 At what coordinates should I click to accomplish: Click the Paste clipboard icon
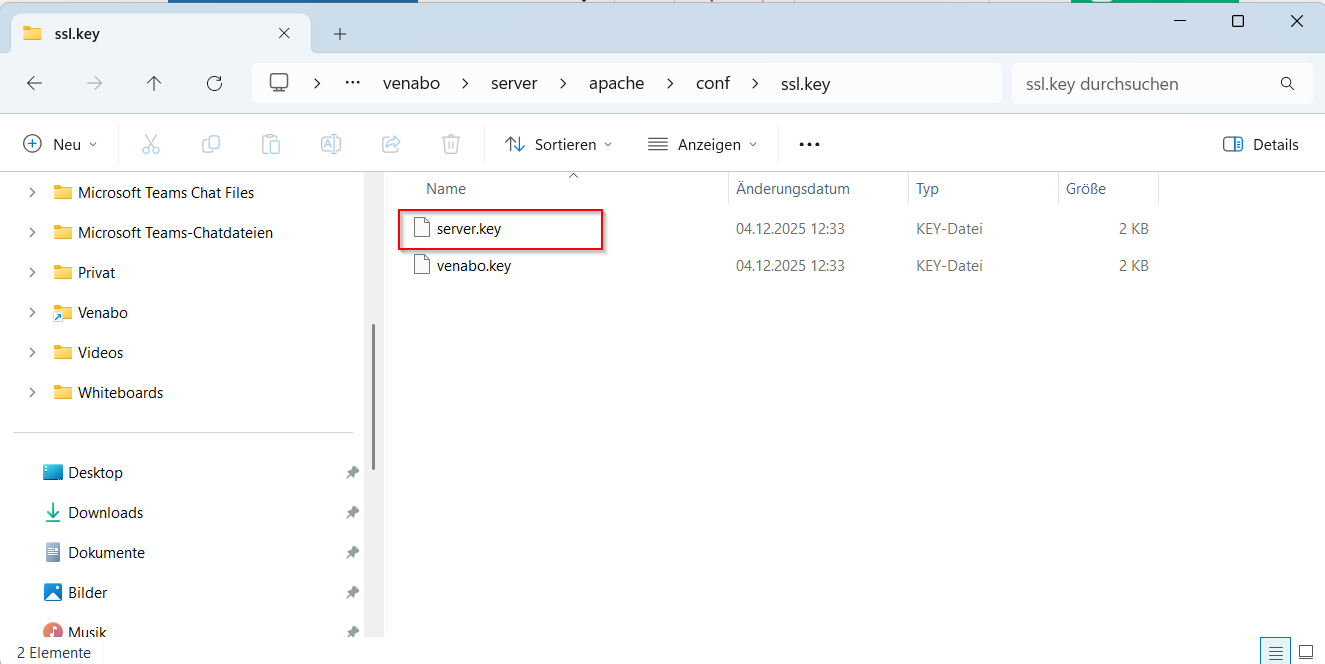tap(271, 144)
